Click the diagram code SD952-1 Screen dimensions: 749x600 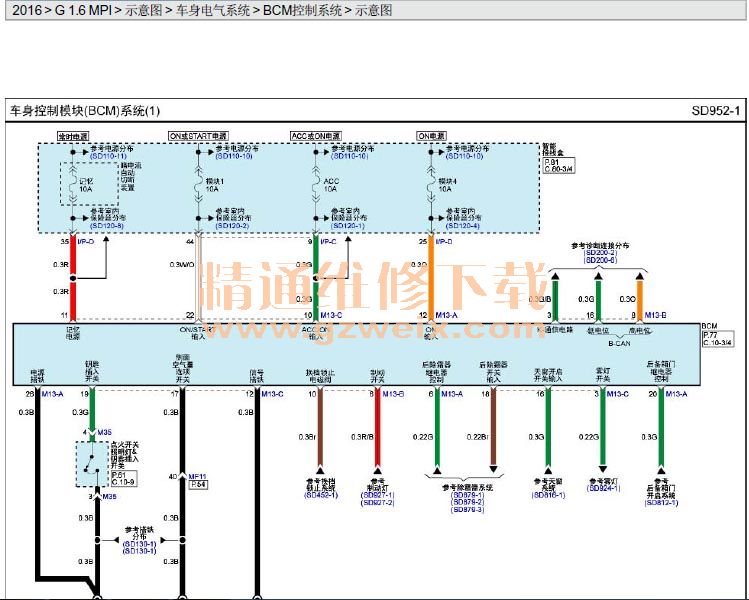(716, 111)
